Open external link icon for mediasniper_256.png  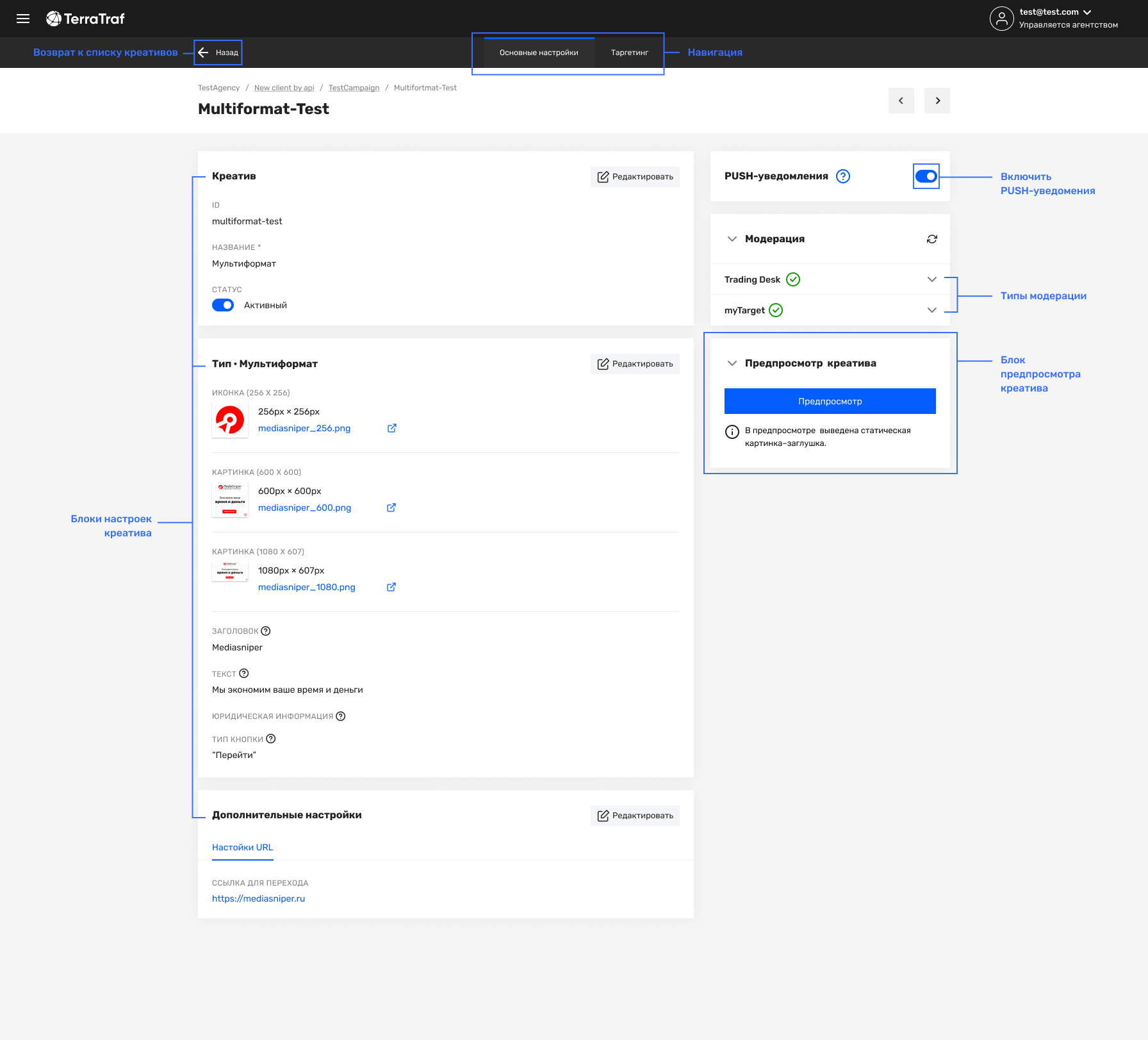coord(392,428)
